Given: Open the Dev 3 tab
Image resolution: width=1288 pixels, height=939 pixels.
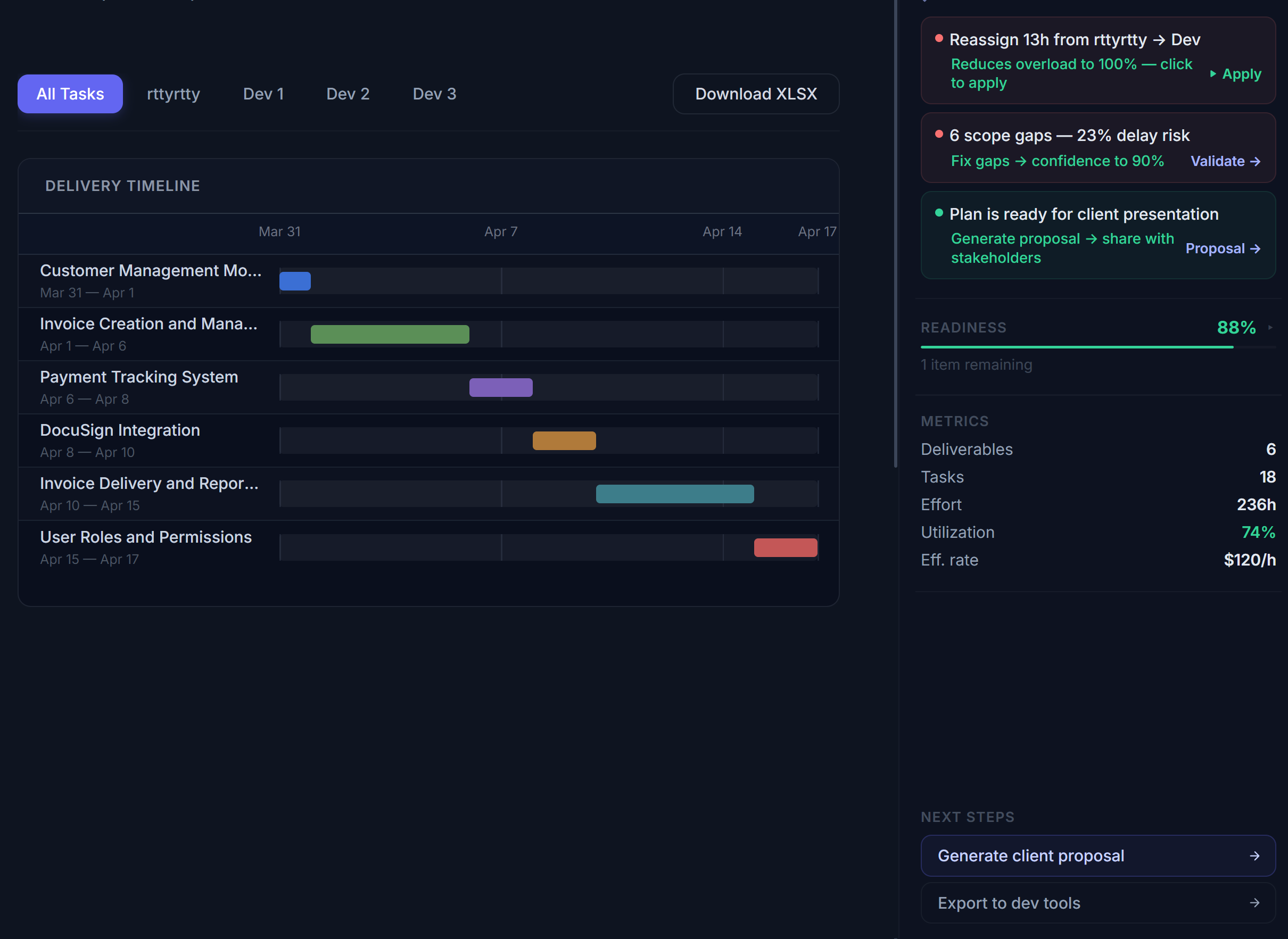Looking at the screenshot, I should coord(434,94).
